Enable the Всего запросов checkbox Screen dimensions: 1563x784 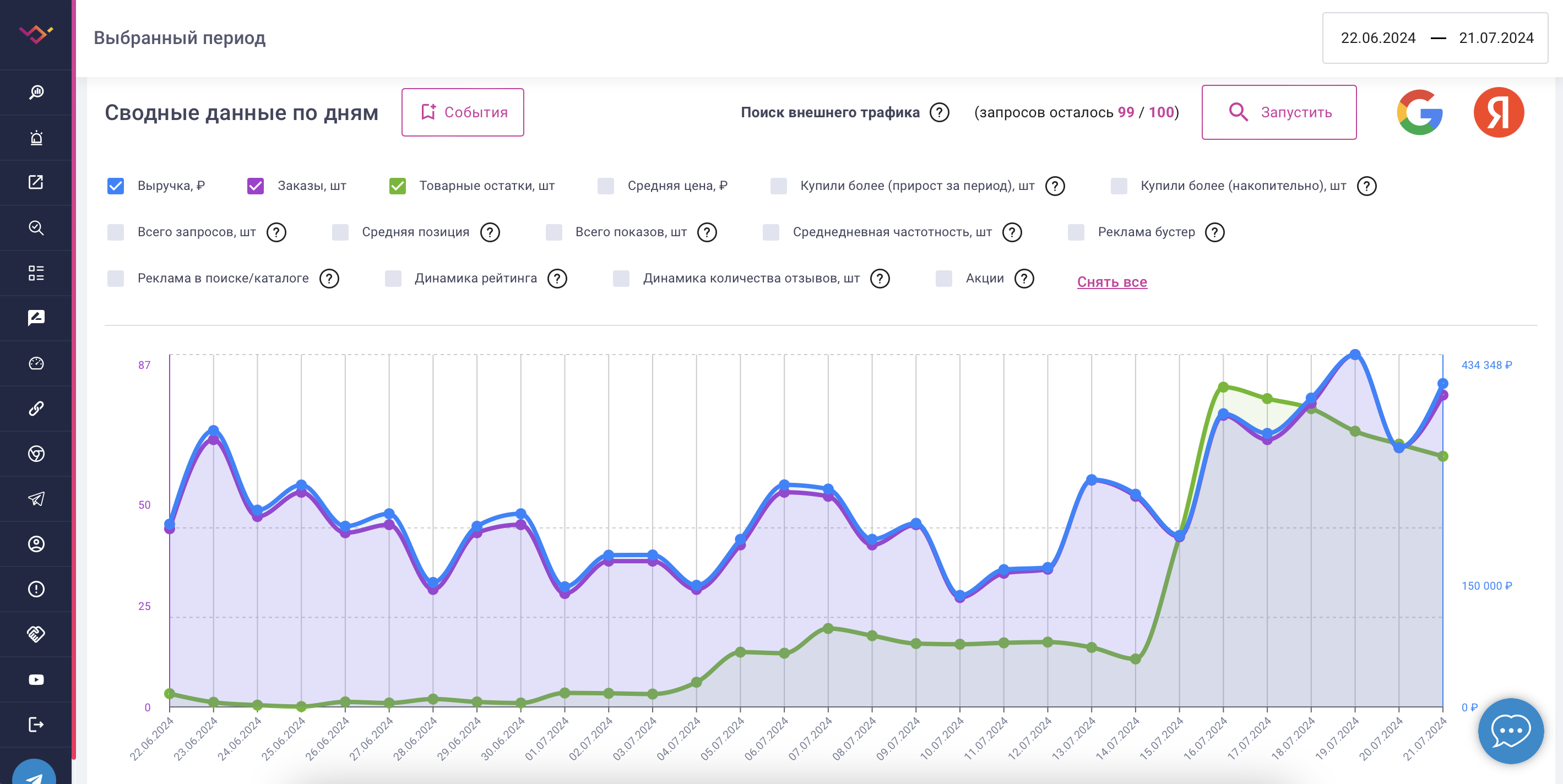(x=115, y=232)
